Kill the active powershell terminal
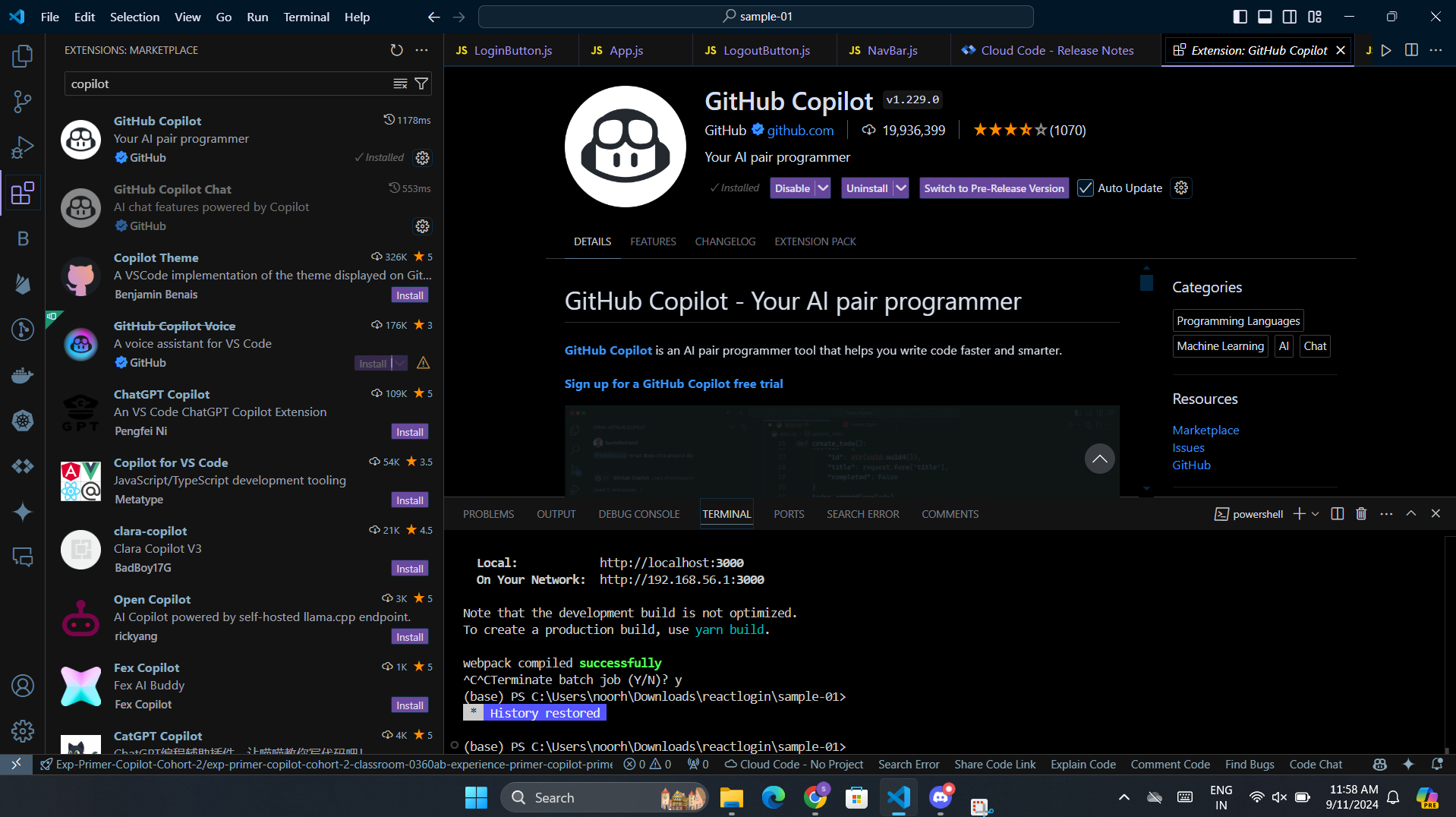Image resolution: width=1456 pixels, height=817 pixels. click(1360, 513)
